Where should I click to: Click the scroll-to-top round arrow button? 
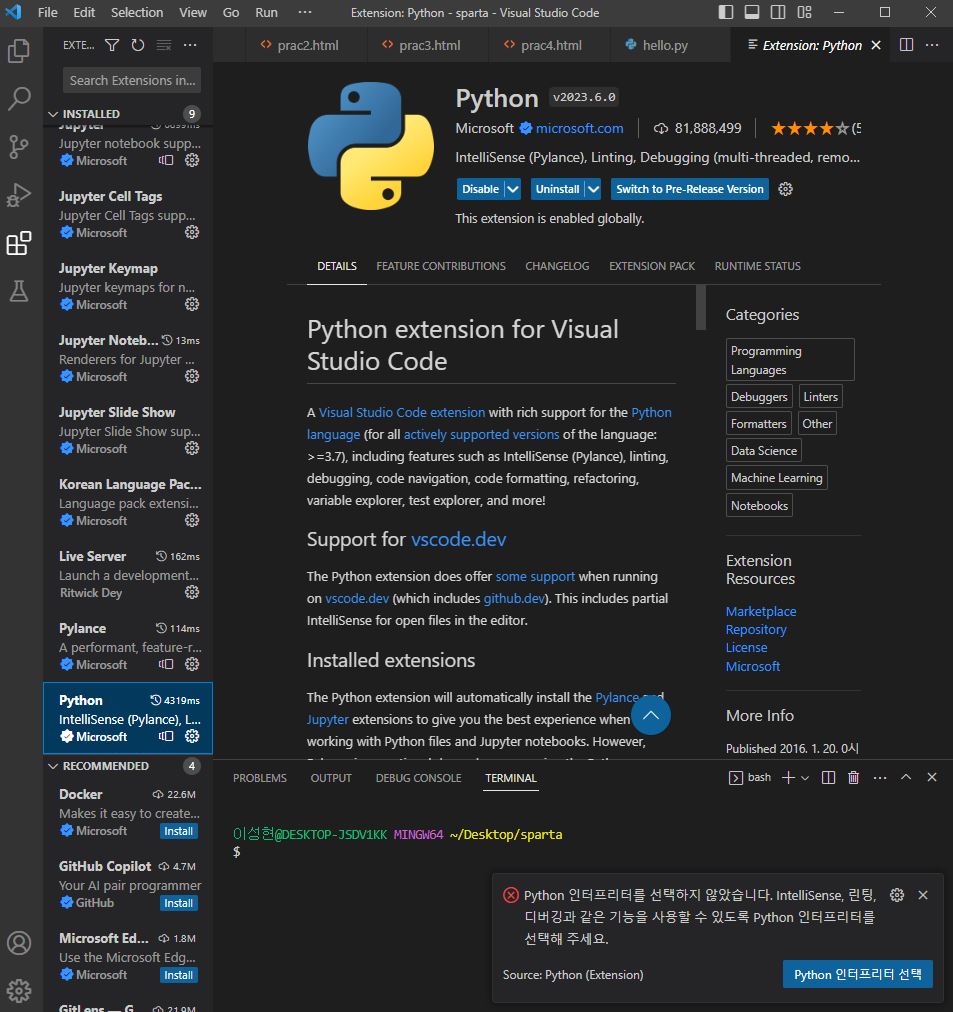coord(650,715)
